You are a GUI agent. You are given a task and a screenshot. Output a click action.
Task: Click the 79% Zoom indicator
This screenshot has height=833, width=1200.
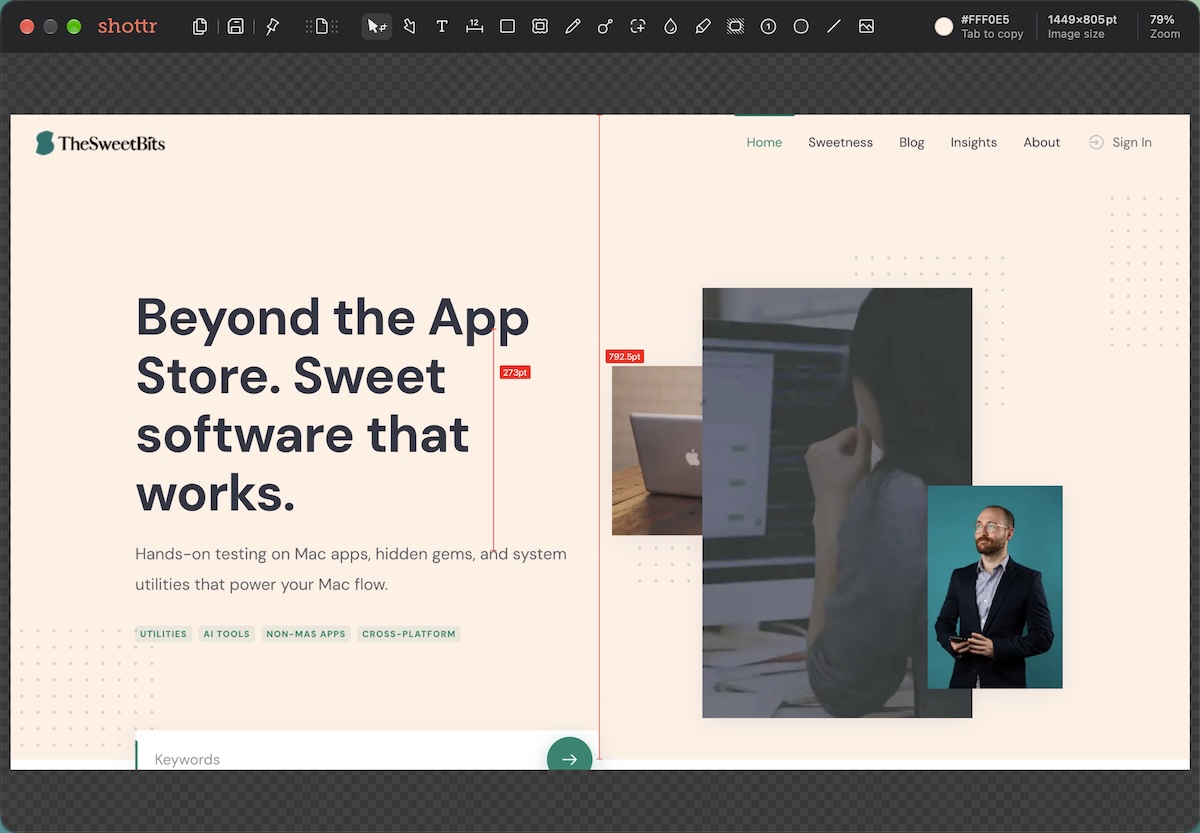pos(1165,27)
